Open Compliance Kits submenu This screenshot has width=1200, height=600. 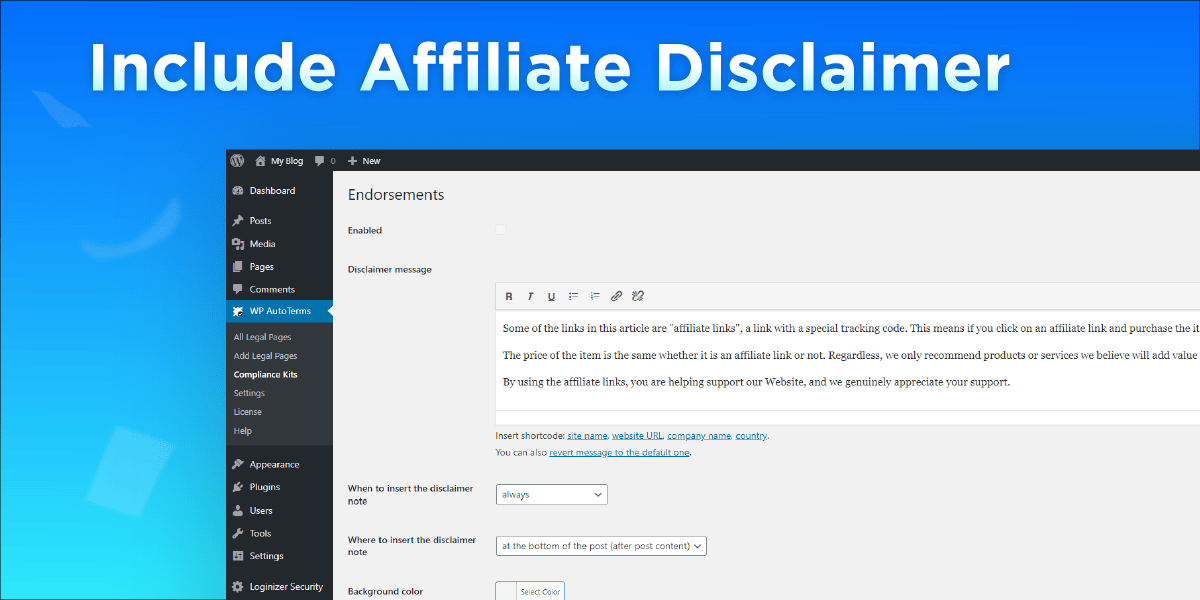coord(265,375)
